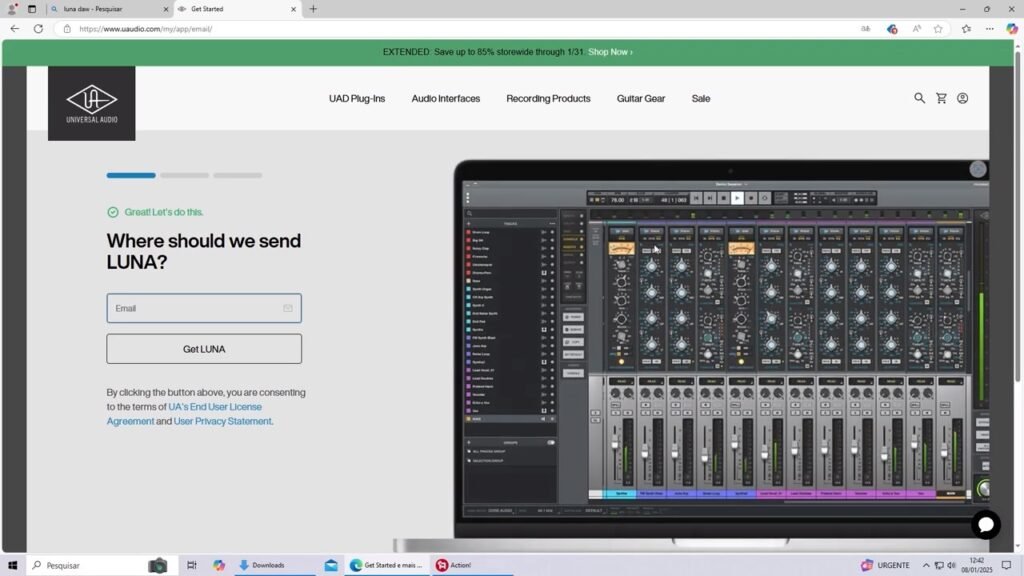Reload the page with refresh icon

pyautogui.click(x=38, y=29)
